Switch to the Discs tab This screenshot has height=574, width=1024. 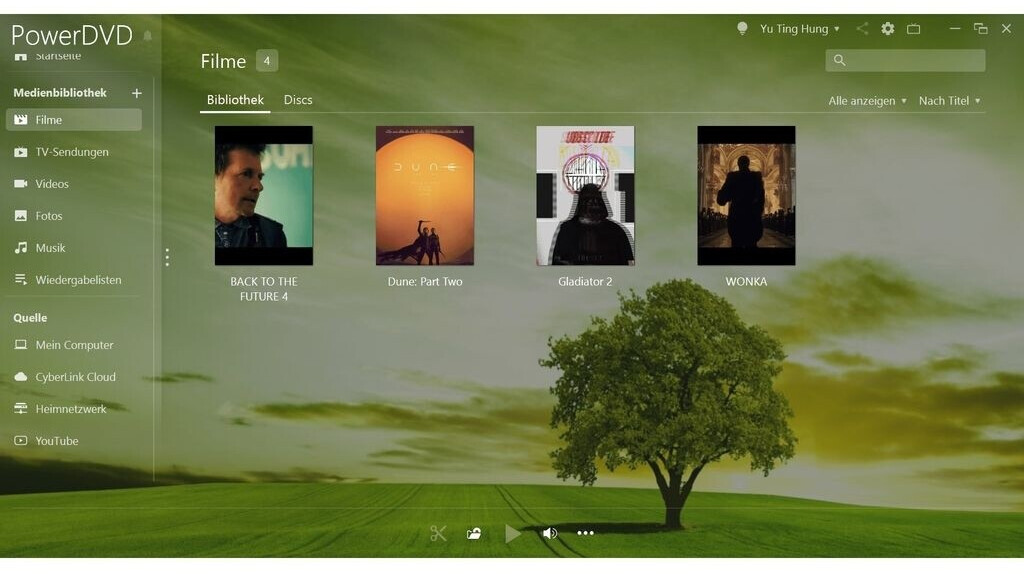point(298,100)
